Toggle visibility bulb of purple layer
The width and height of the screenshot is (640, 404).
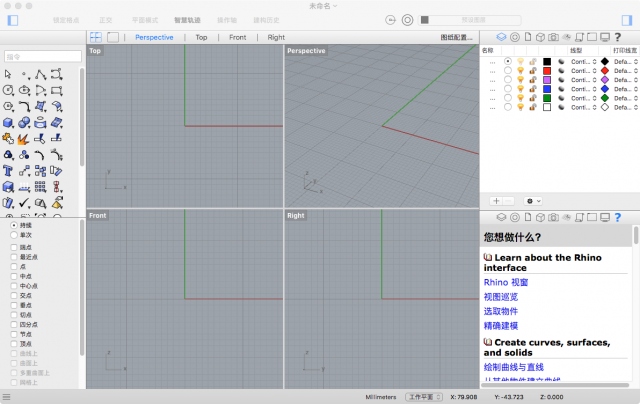[520, 80]
